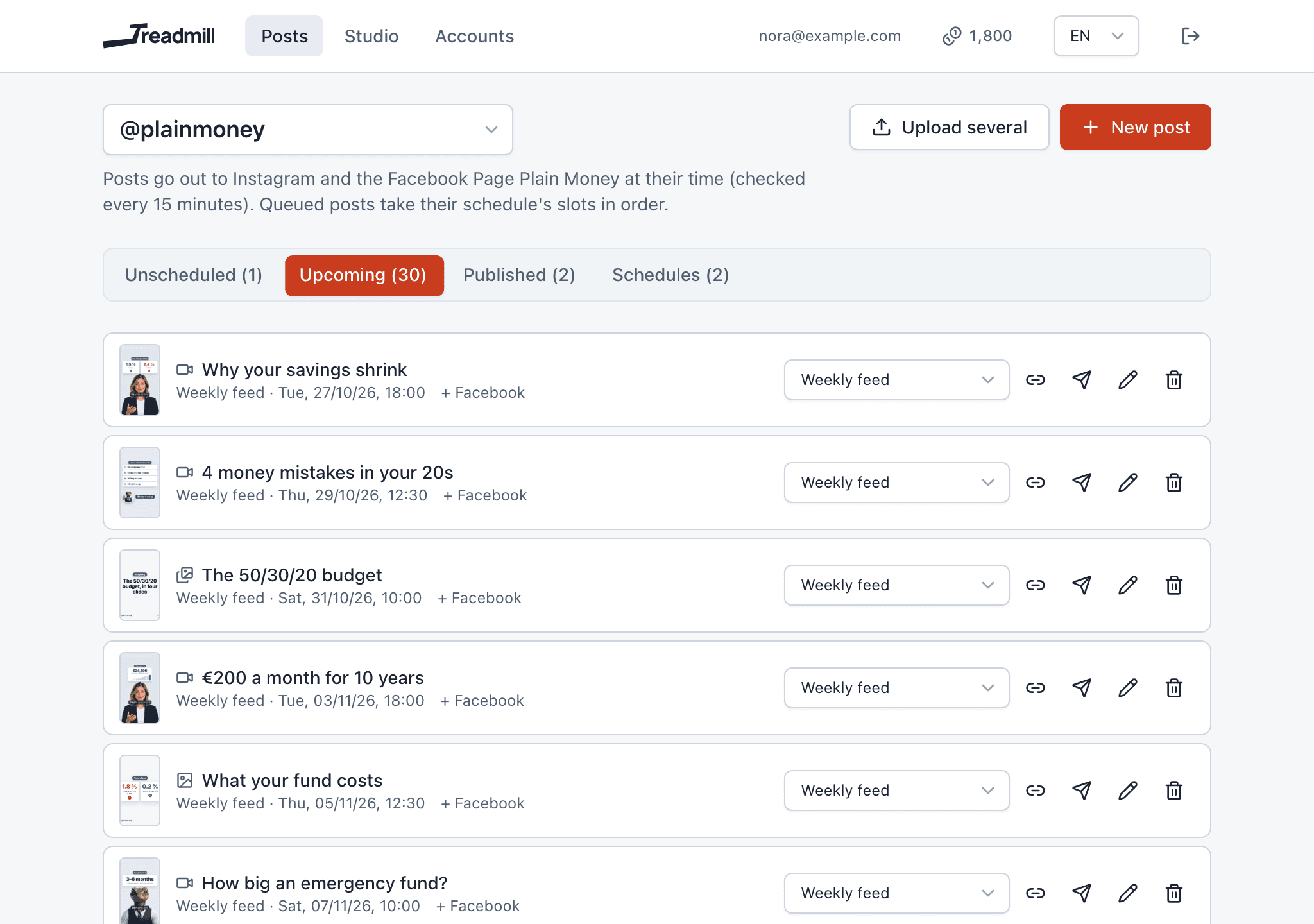Send 'What your fund costs' now
Screen dimensions: 1314x924
coord(1082,791)
